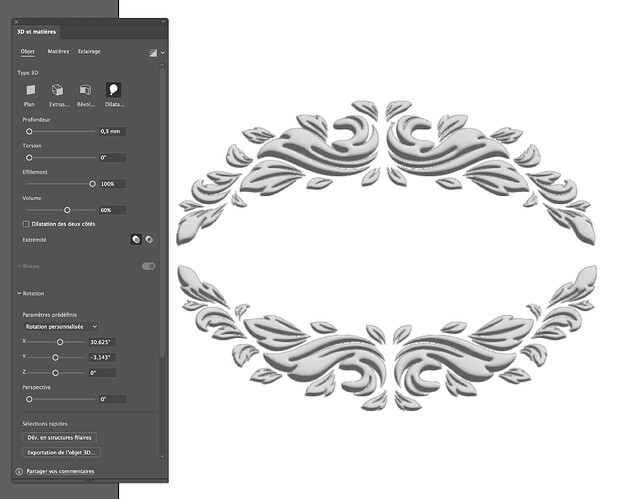This screenshot has width=622, height=499.
Task: Select the Extrusion 3D type icon
Action: (58, 90)
